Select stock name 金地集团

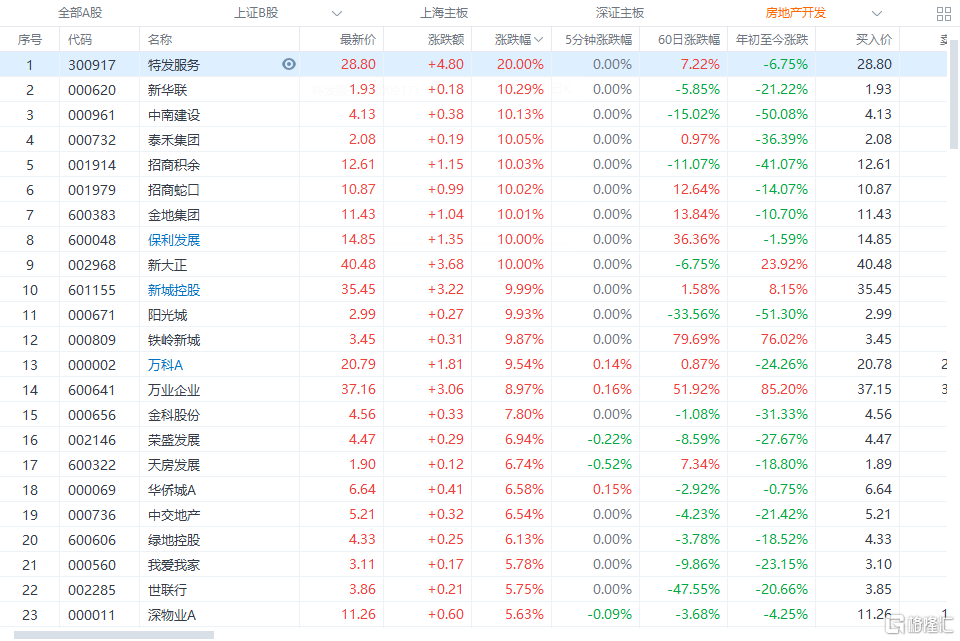click(x=174, y=216)
